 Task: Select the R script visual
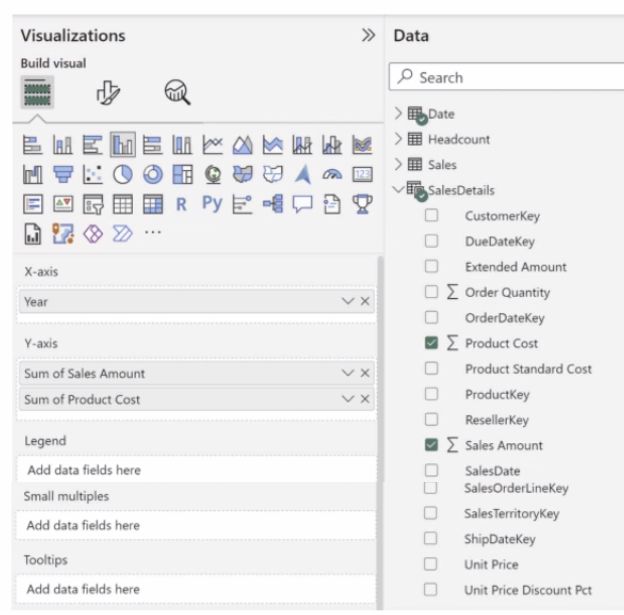point(181,204)
